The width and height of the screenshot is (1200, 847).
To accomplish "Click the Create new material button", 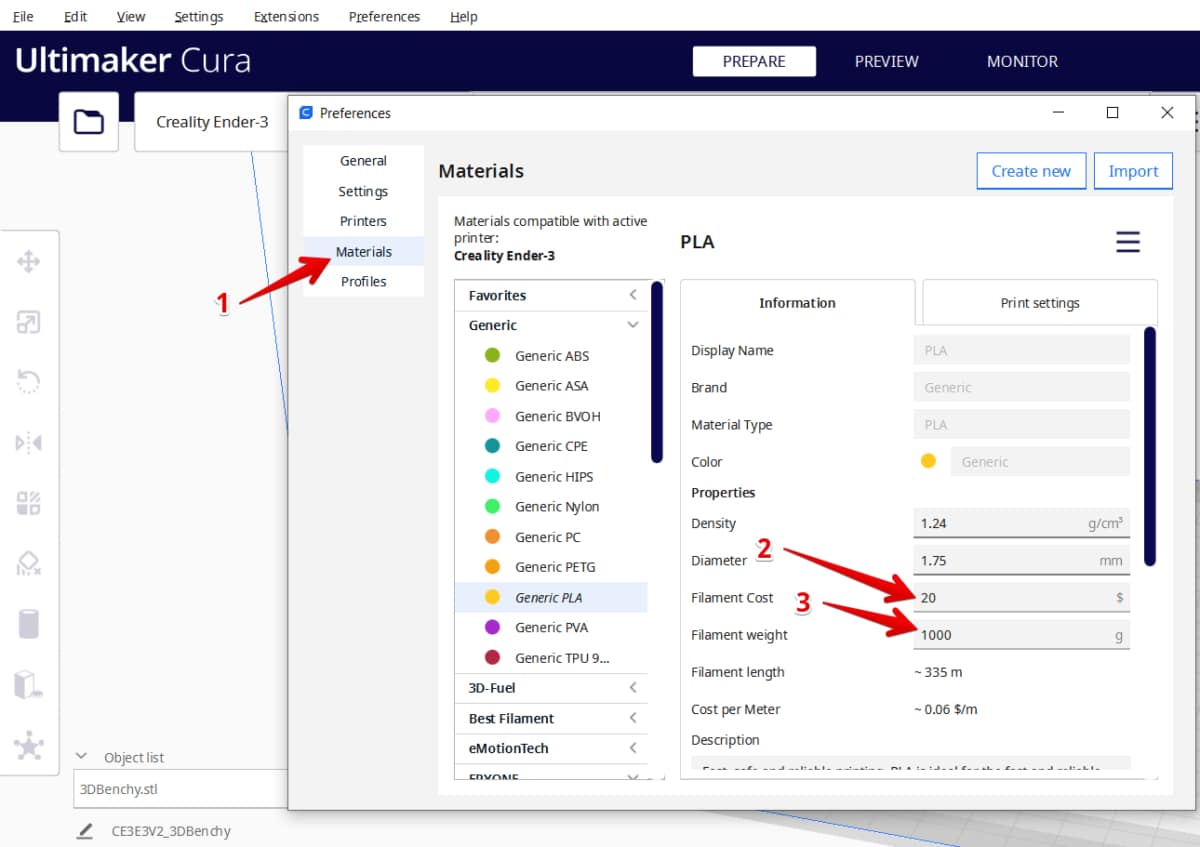I will pos(1031,171).
